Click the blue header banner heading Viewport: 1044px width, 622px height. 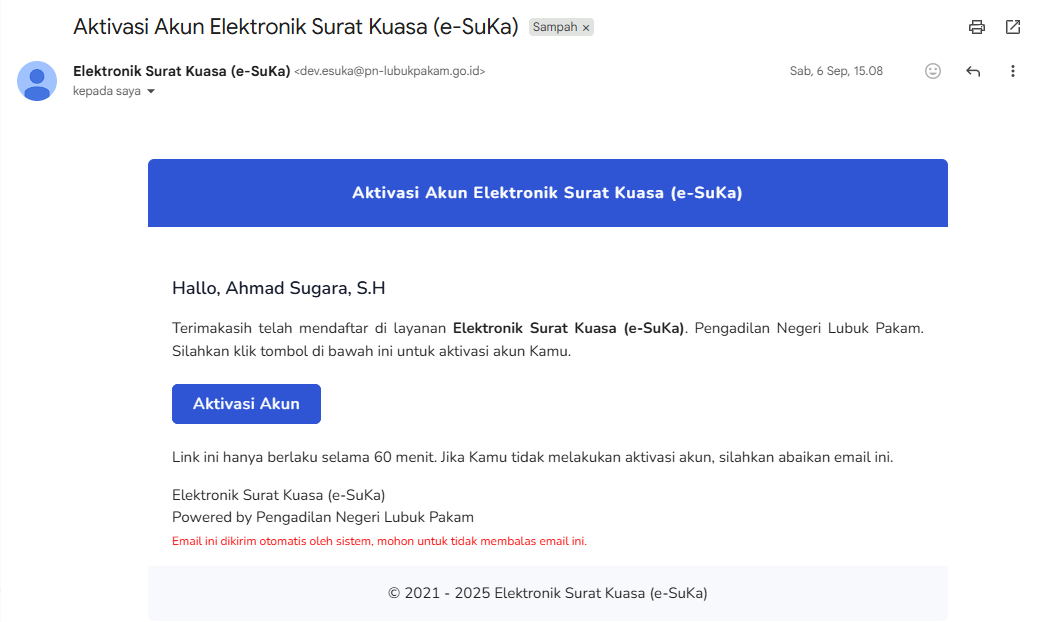click(x=547, y=193)
